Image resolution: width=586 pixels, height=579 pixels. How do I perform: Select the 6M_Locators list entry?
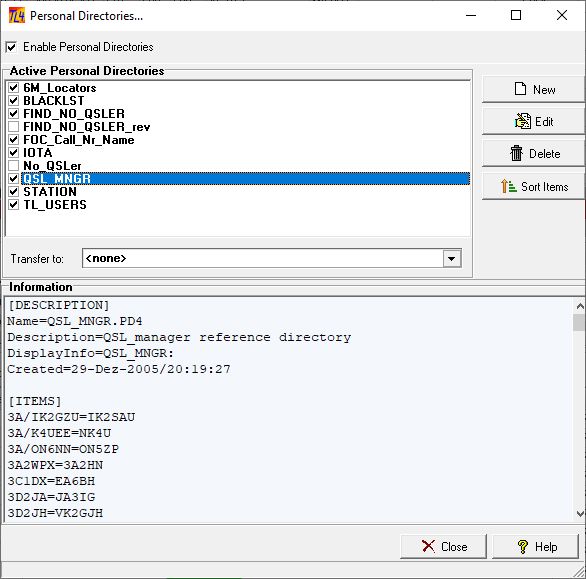pos(60,88)
